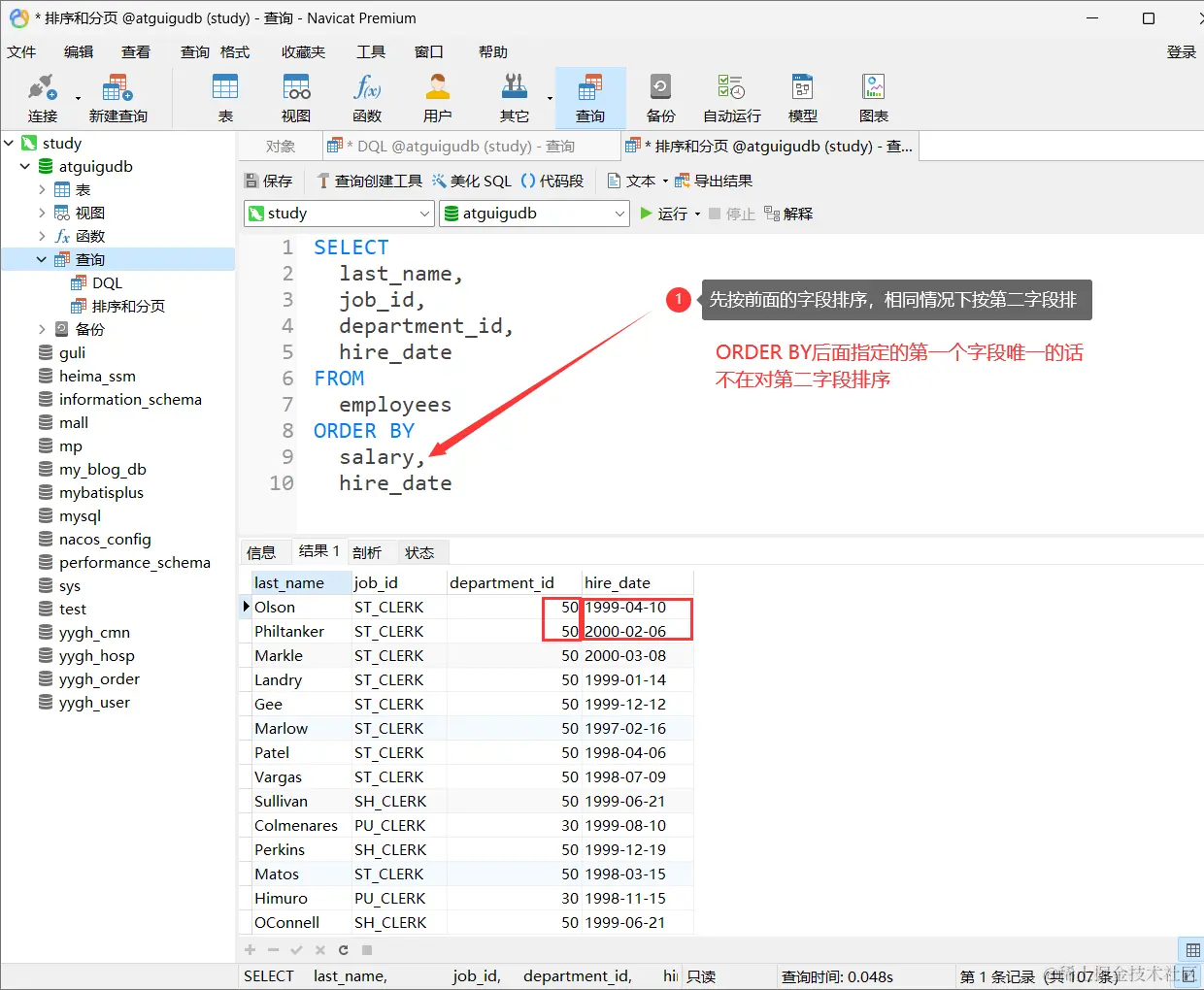Click the last_name column header
This screenshot has width=1204, height=990.
301,582
